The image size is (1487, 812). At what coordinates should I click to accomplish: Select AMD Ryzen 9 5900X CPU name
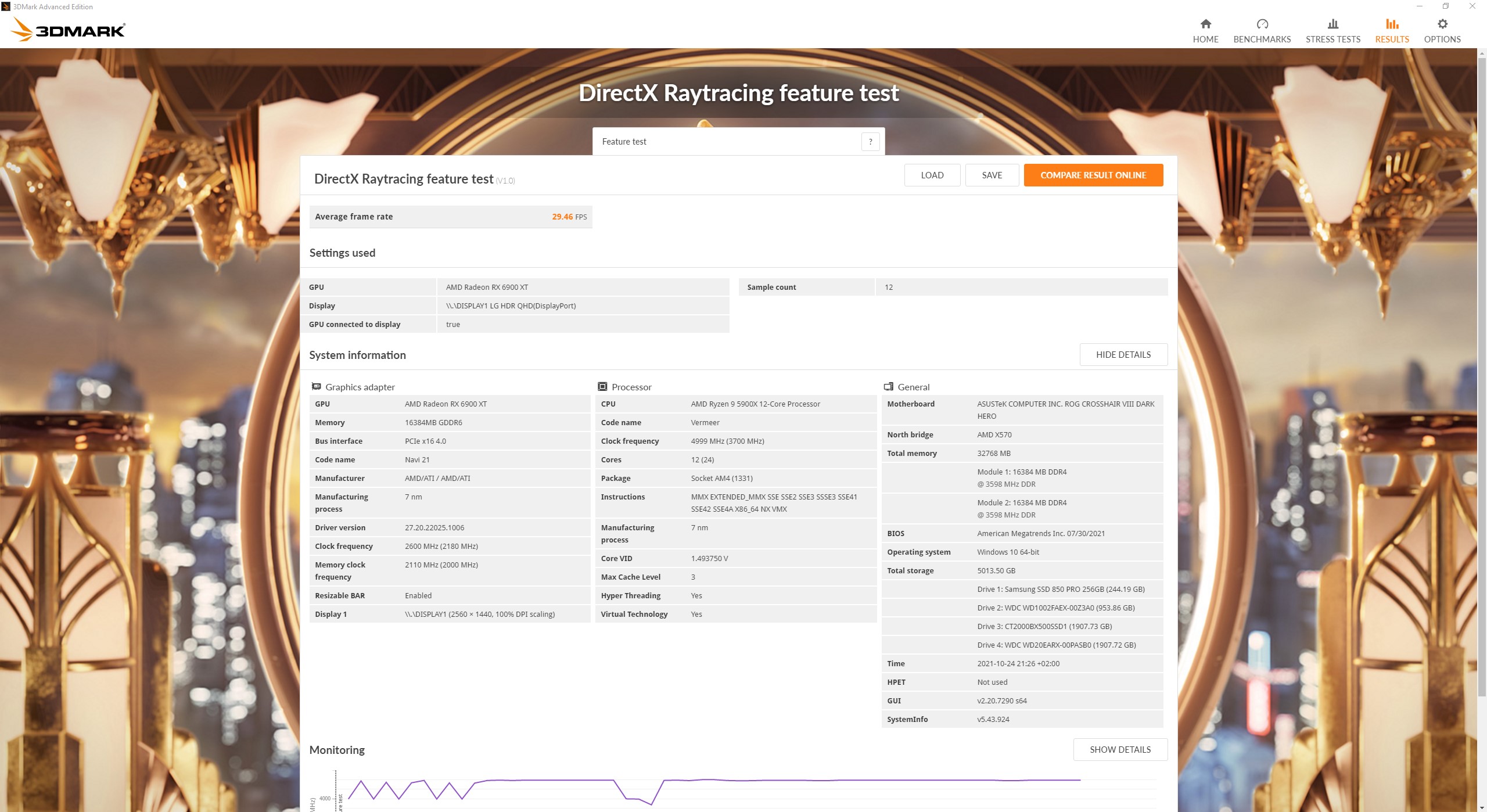coord(755,404)
